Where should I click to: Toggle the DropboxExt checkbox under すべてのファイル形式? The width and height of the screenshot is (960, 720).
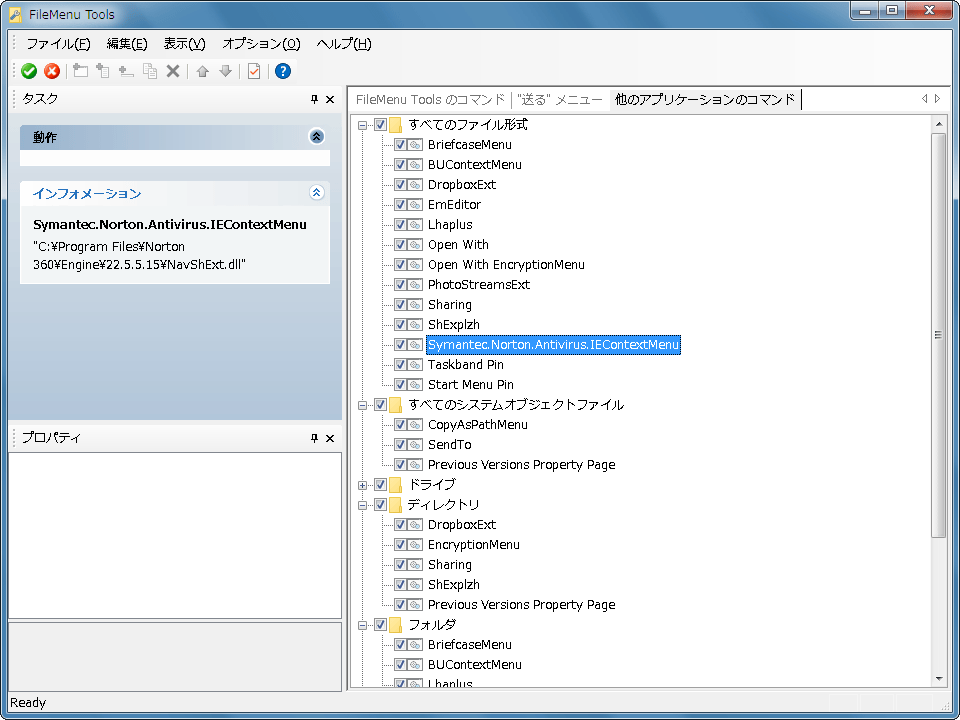tap(400, 185)
